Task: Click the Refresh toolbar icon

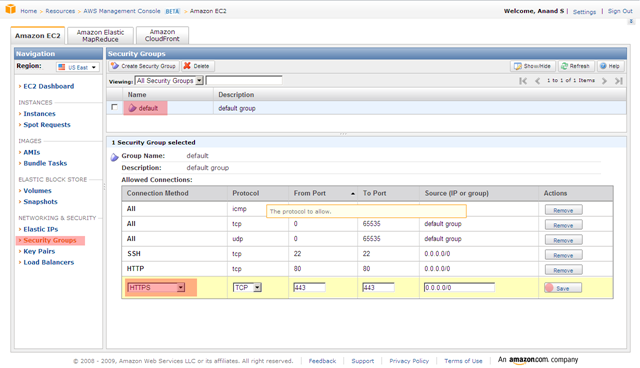Action: pyautogui.click(x=564, y=66)
